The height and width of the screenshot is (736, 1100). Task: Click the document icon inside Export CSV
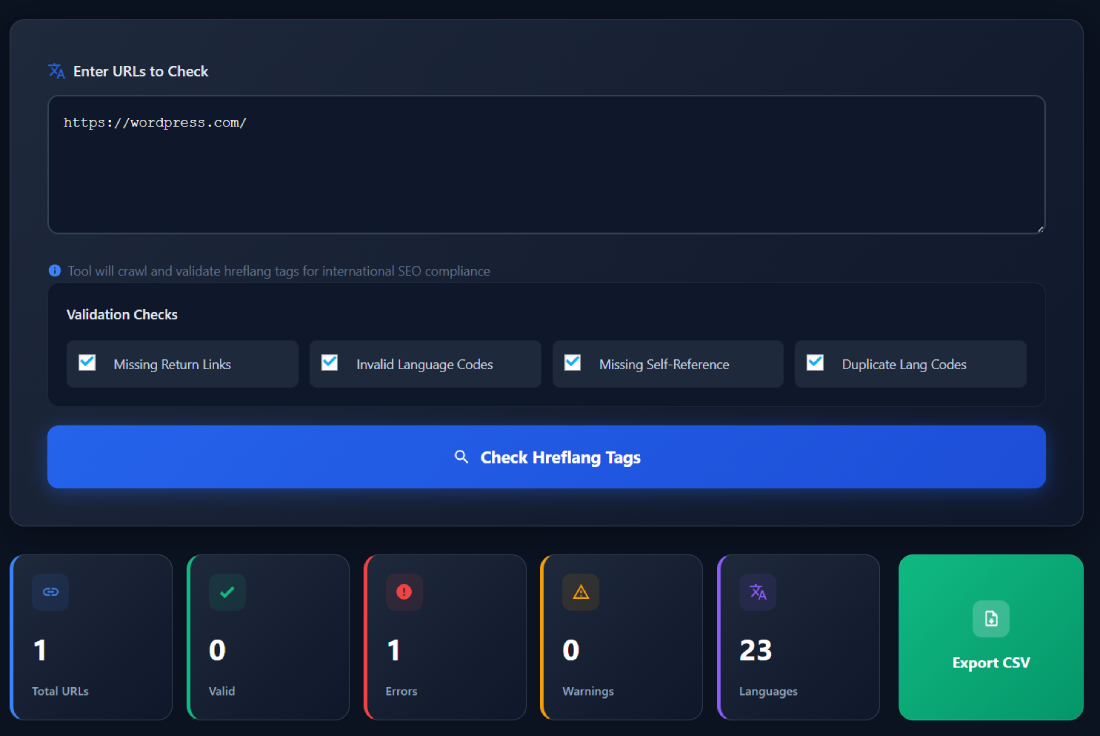click(x=990, y=619)
